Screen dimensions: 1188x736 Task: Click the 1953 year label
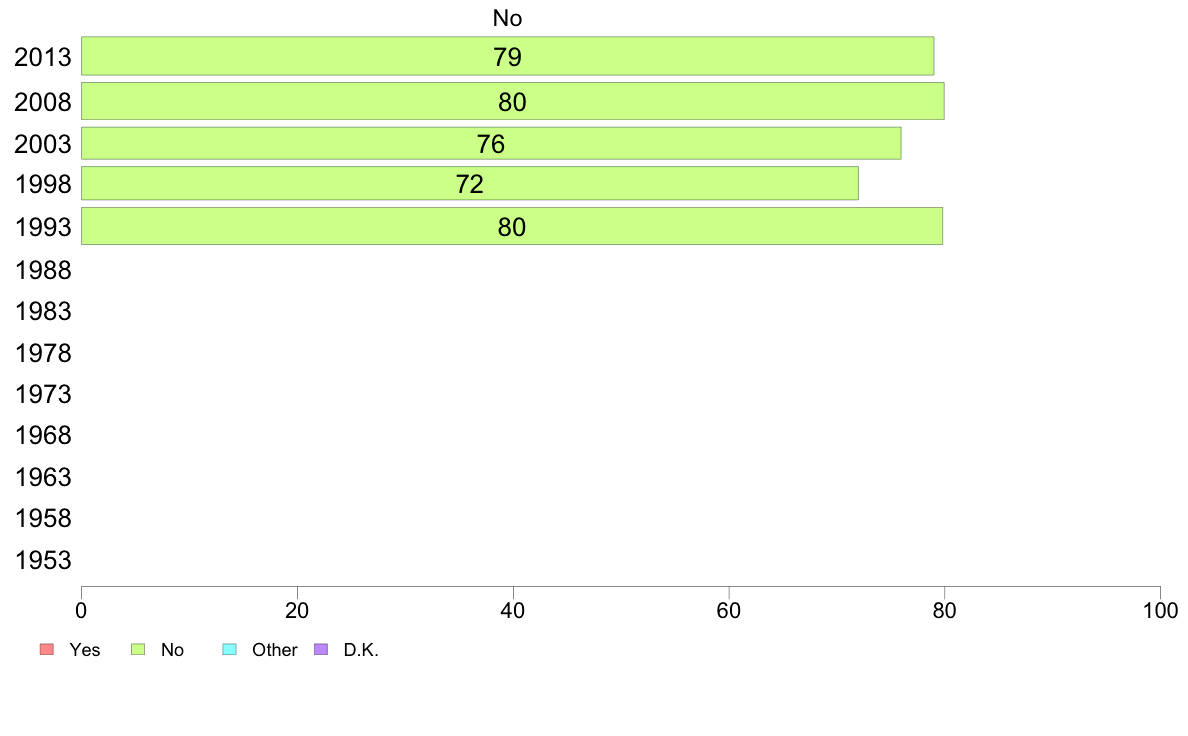coord(43,560)
